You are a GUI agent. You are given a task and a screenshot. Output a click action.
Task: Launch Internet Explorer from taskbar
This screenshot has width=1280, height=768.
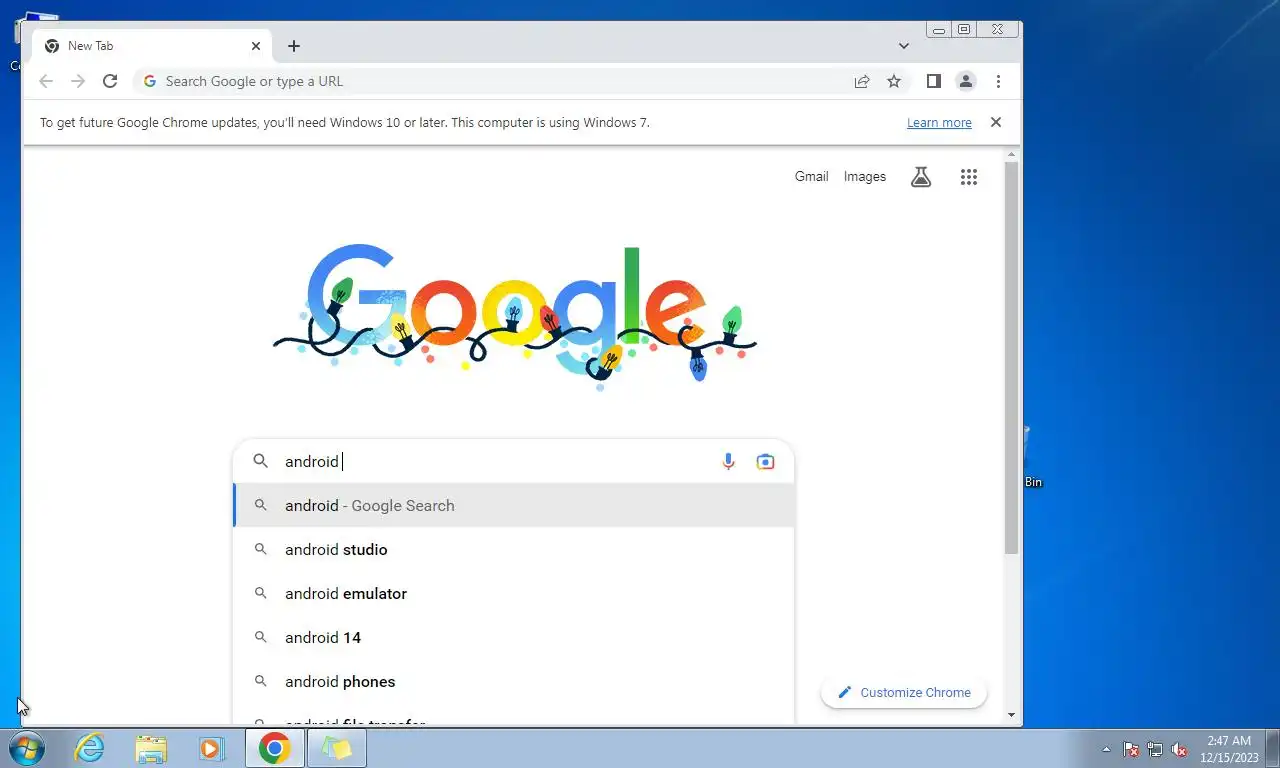click(x=89, y=748)
